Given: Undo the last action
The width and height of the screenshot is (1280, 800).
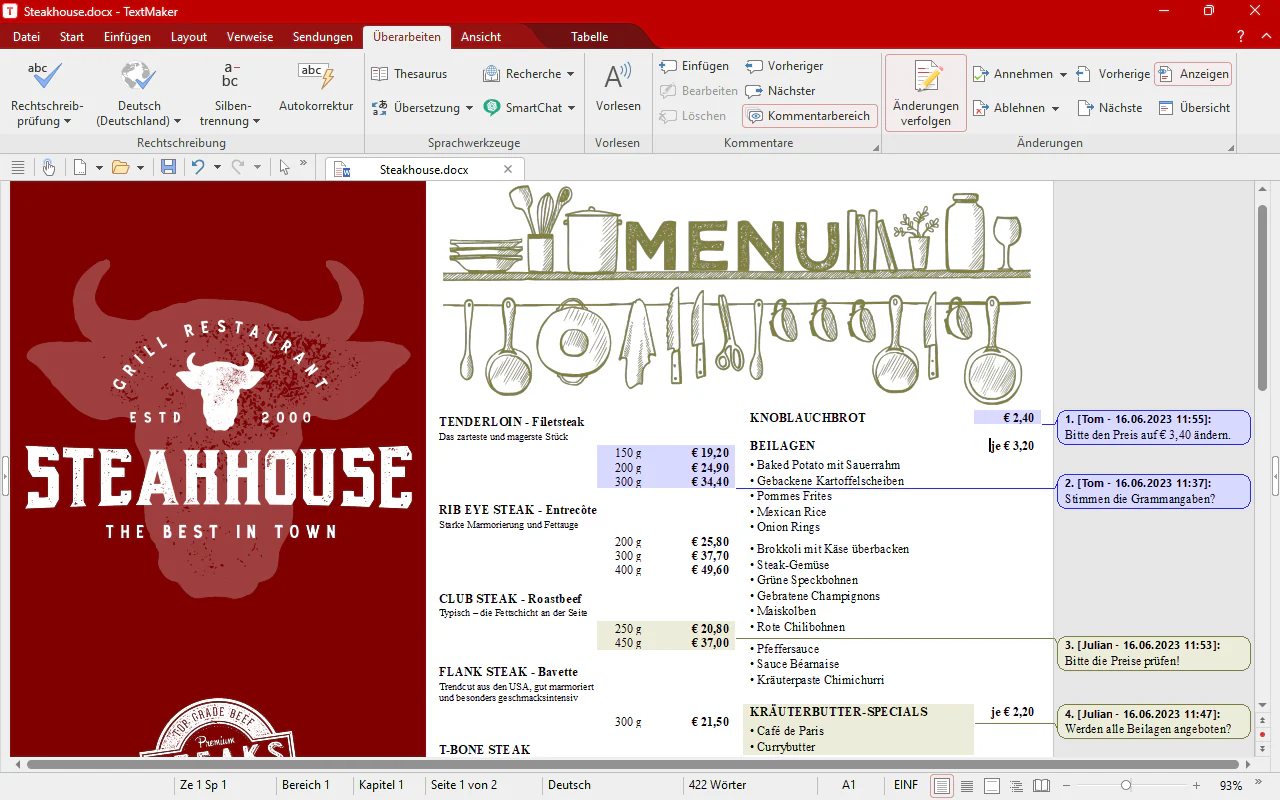Looking at the screenshot, I should point(198,167).
